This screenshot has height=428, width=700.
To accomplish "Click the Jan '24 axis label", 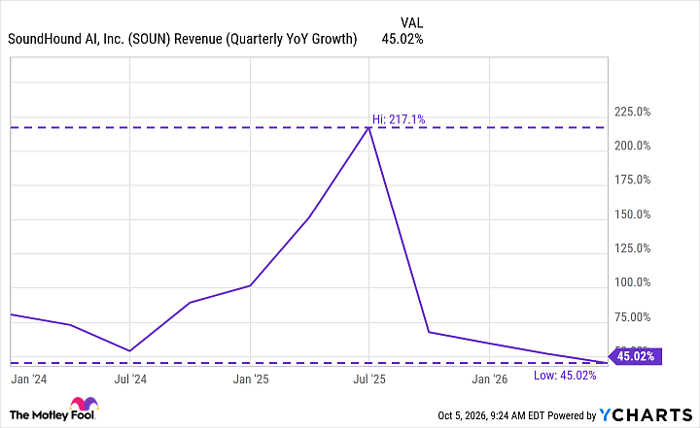I will click(x=29, y=379).
